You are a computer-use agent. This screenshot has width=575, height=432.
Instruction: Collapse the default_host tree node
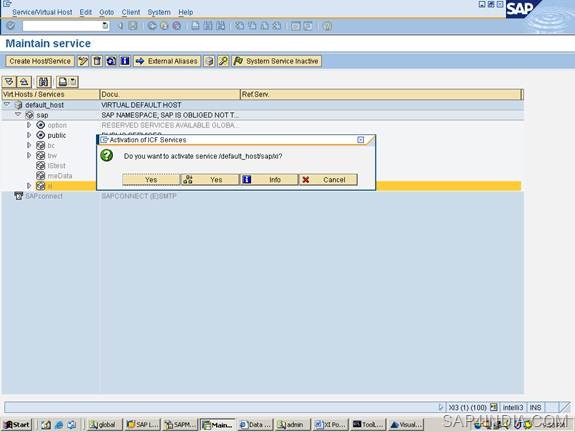[7, 105]
